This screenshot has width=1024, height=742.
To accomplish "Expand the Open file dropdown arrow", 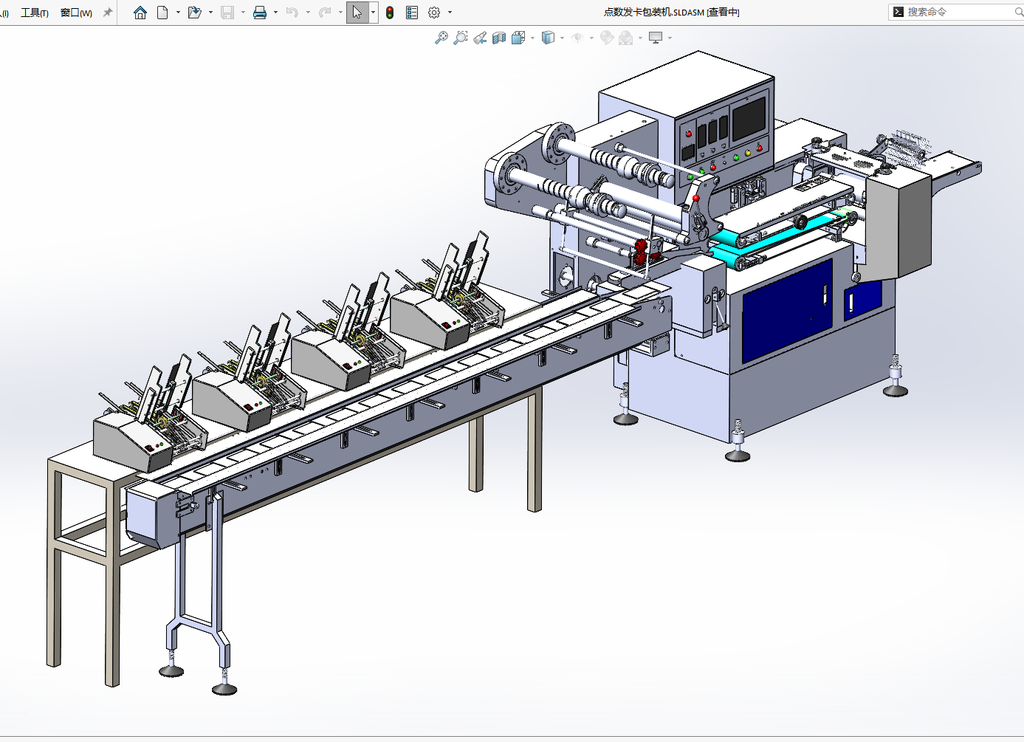I will [x=210, y=12].
